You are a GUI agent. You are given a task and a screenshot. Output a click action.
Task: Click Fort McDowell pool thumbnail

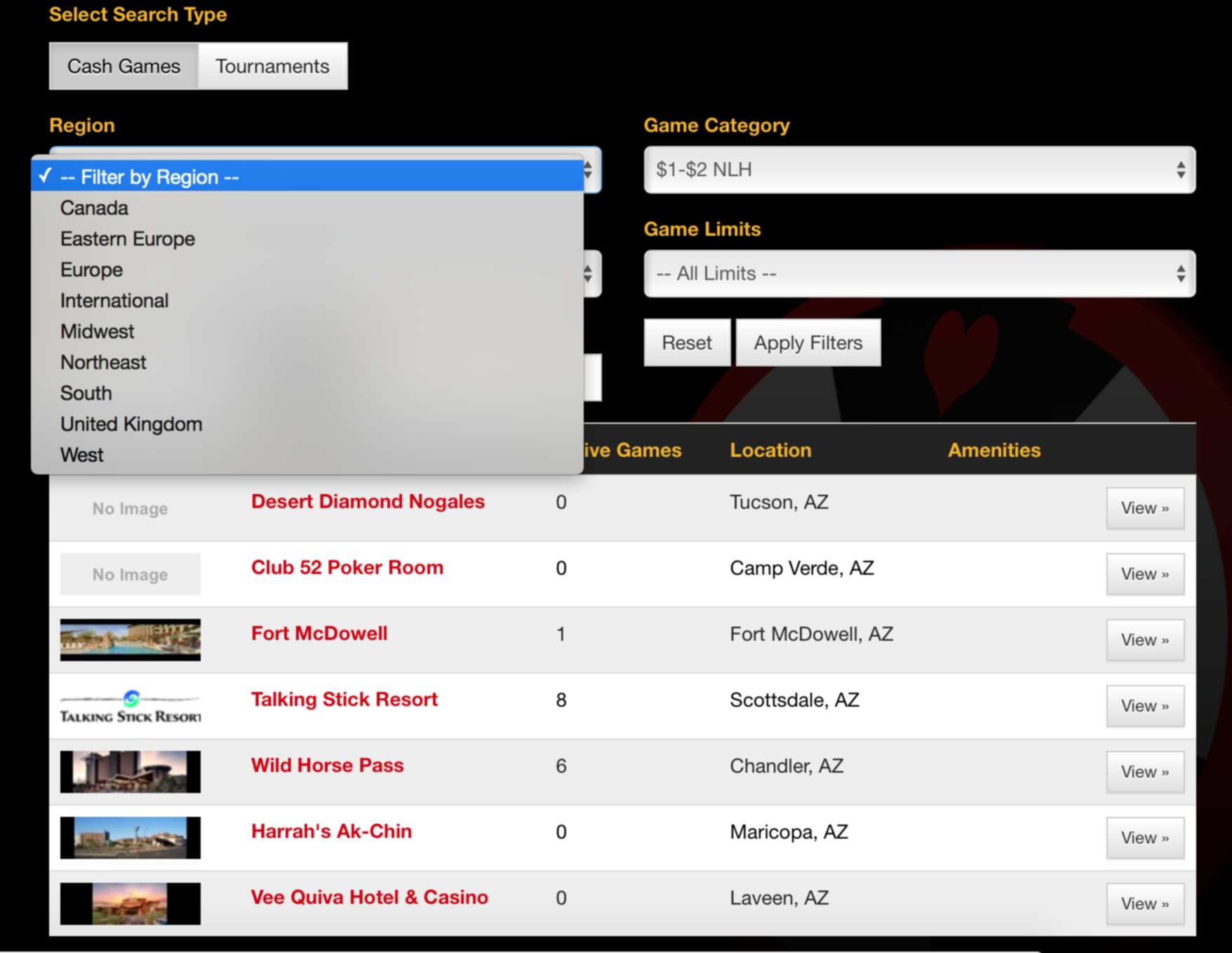click(130, 640)
